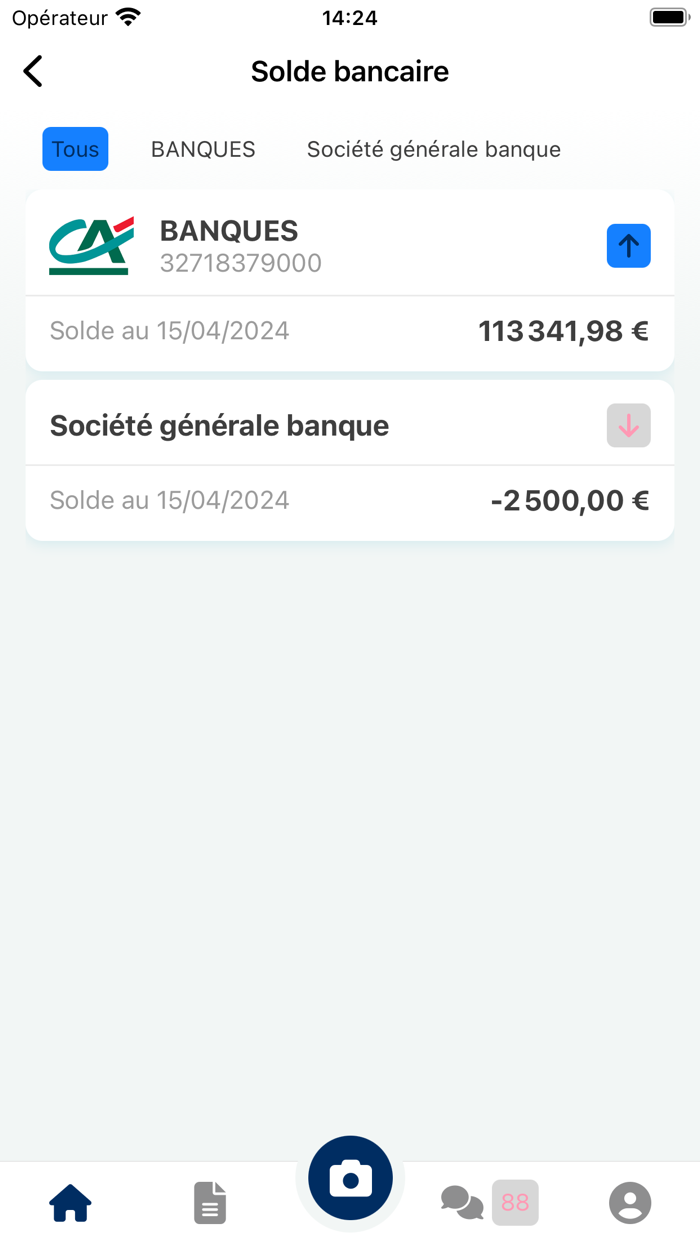Tap the Crédit Agricole bank logo

(x=90, y=243)
